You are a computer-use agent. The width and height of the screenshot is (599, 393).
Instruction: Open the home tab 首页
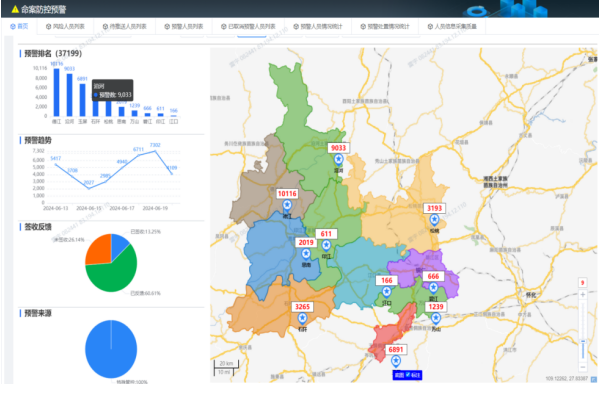coord(19,26)
